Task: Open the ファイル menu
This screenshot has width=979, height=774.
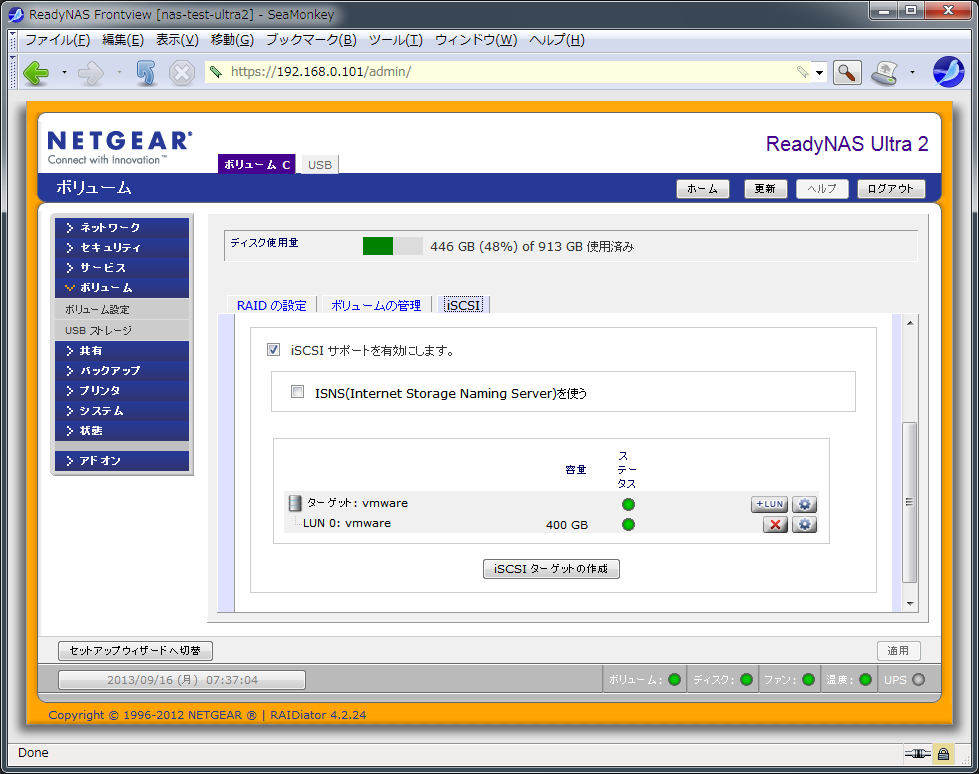Action: click(x=57, y=41)
